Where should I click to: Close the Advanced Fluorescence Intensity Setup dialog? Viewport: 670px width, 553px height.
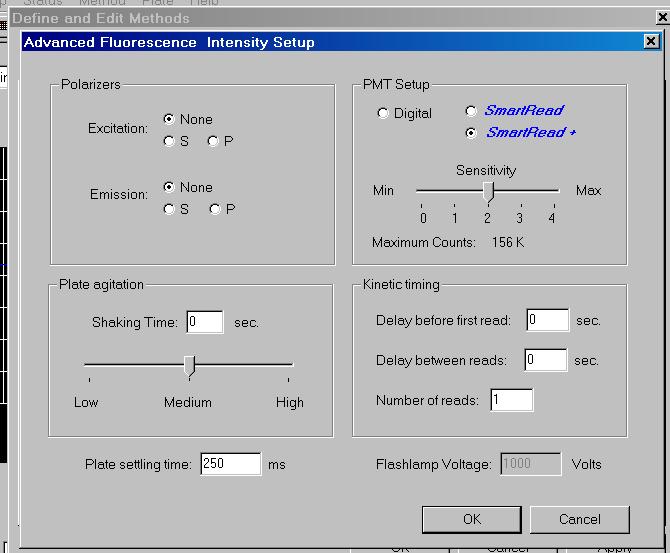(x=651, y=41)
